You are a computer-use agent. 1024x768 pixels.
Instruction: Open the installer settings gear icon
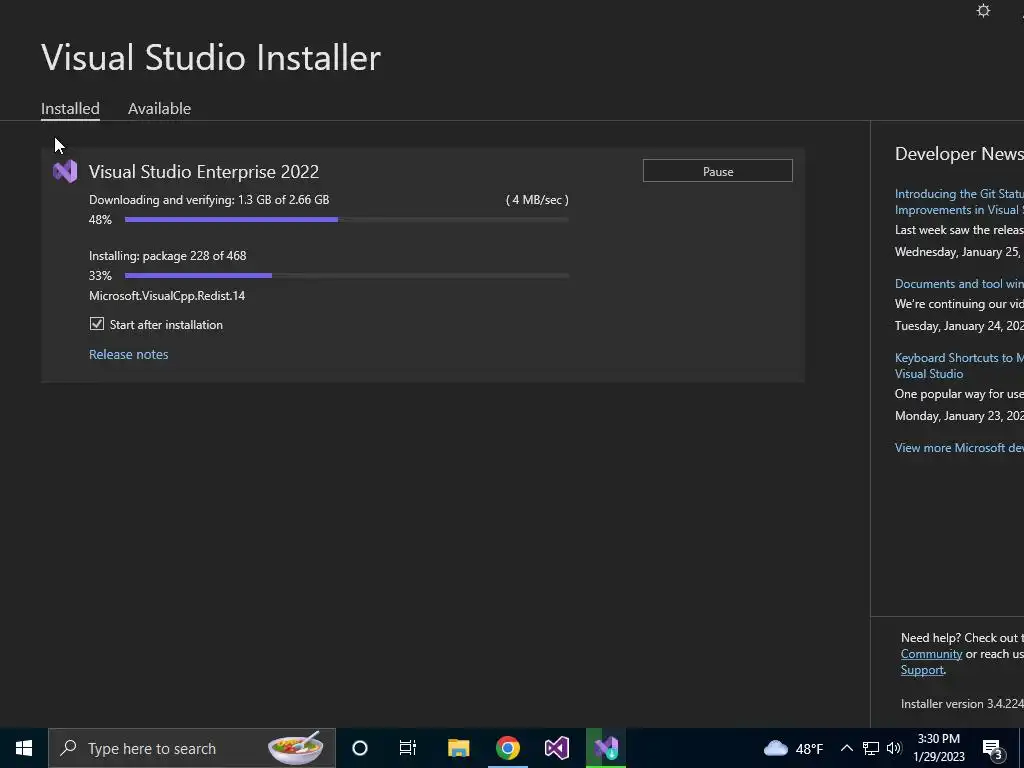pos(983,11)
